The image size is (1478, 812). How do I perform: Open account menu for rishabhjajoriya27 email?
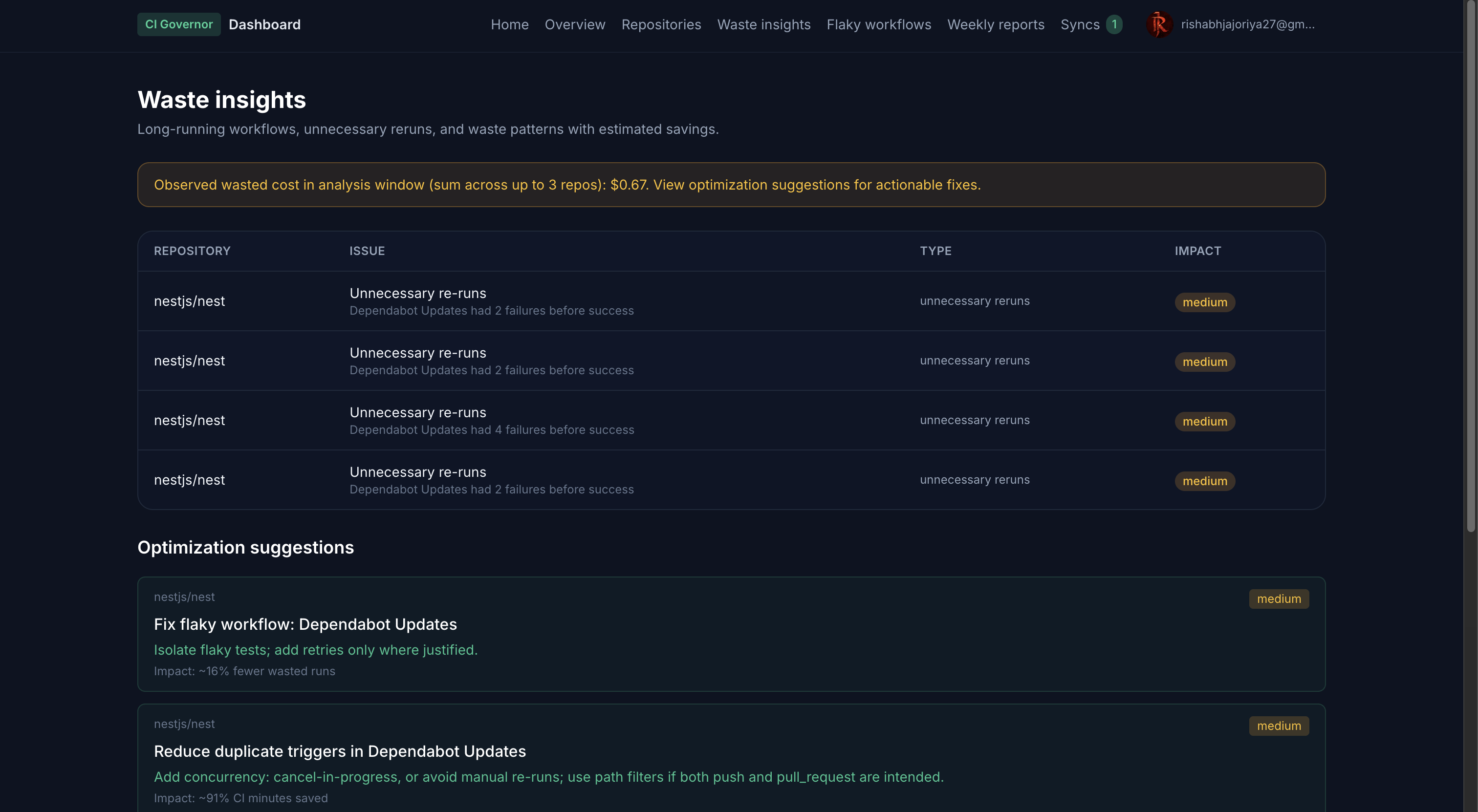[x=1247, y=24]
